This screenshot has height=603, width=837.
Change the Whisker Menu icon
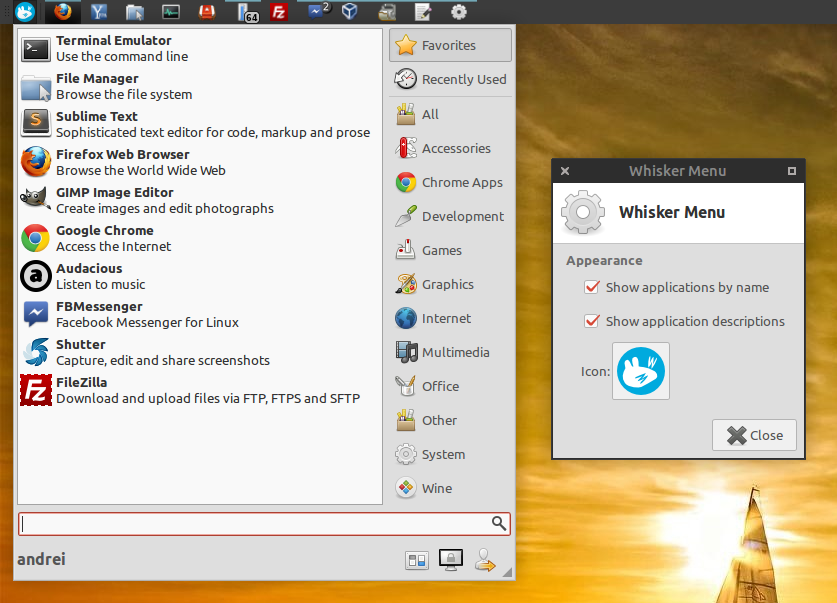640,370
